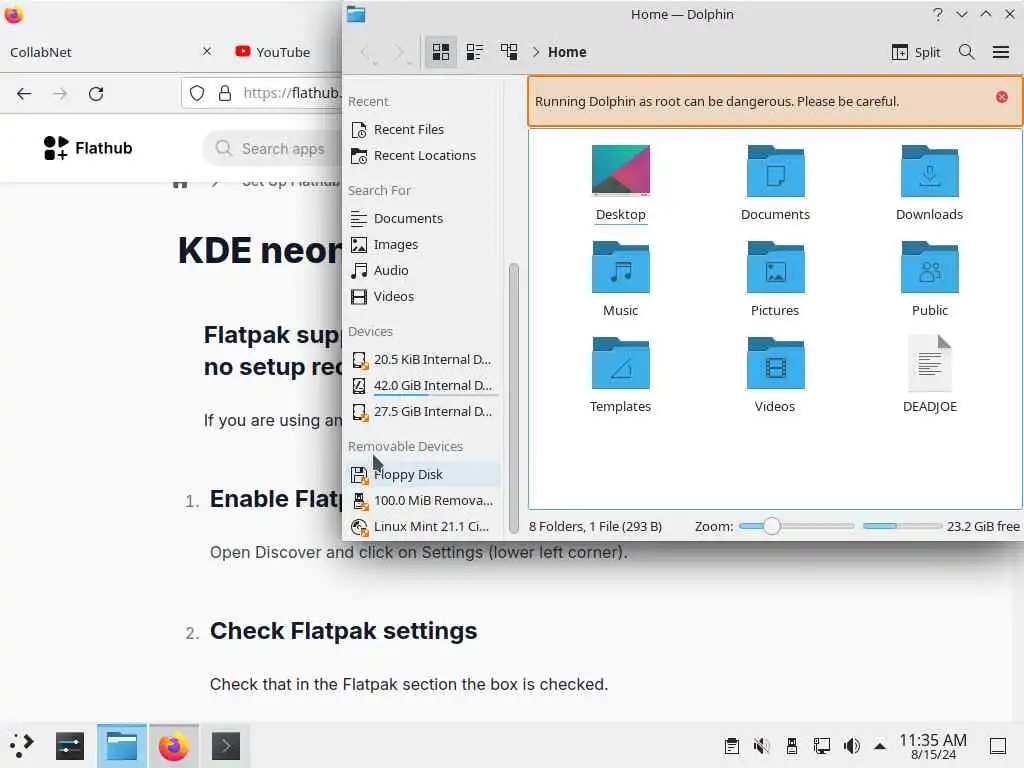This screenshot has width=1024, height=768.
Task: Search for Audio in sidebar
Action: [x=423, y=270]
